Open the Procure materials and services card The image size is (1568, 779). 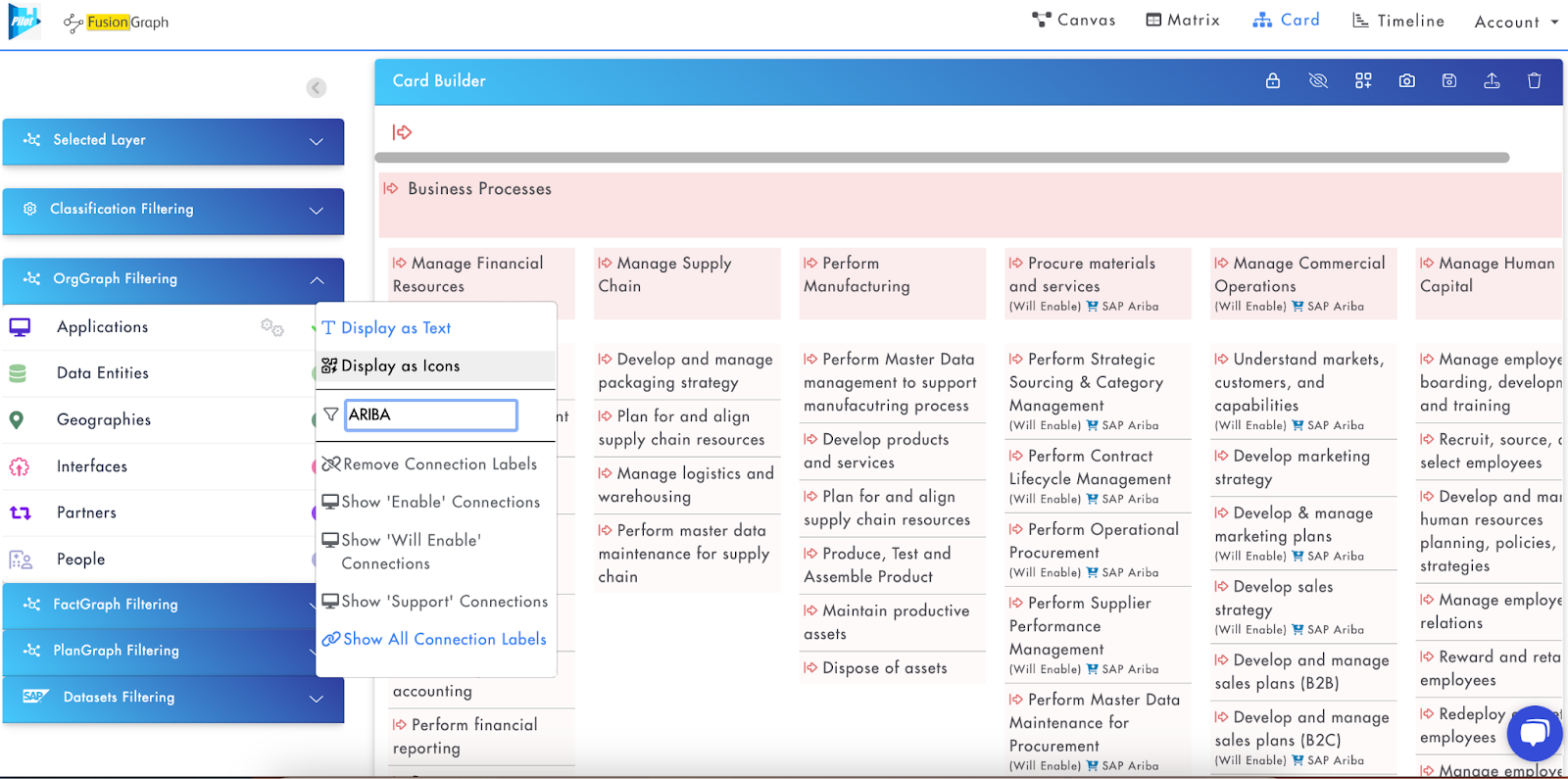[x=1098, y=283]
